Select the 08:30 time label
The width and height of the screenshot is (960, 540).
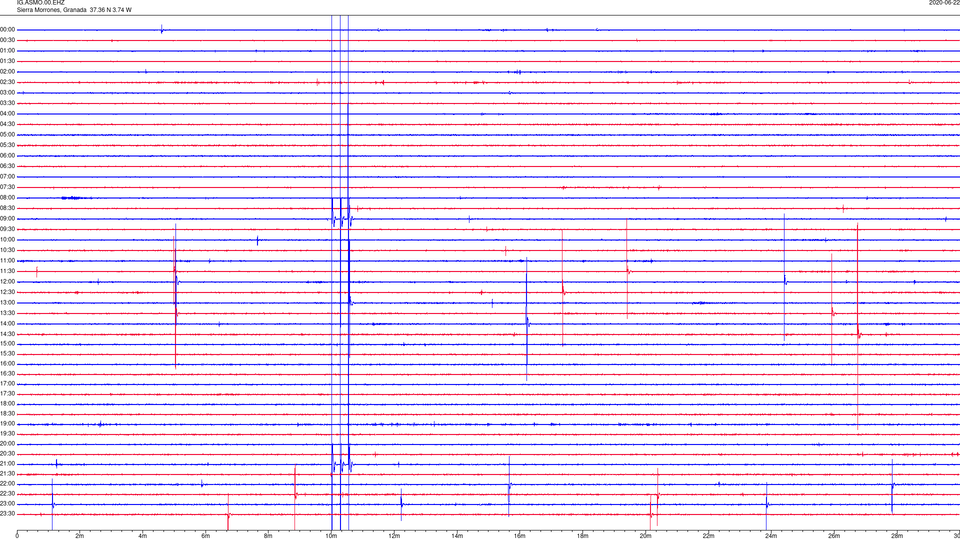pos(8,208)
